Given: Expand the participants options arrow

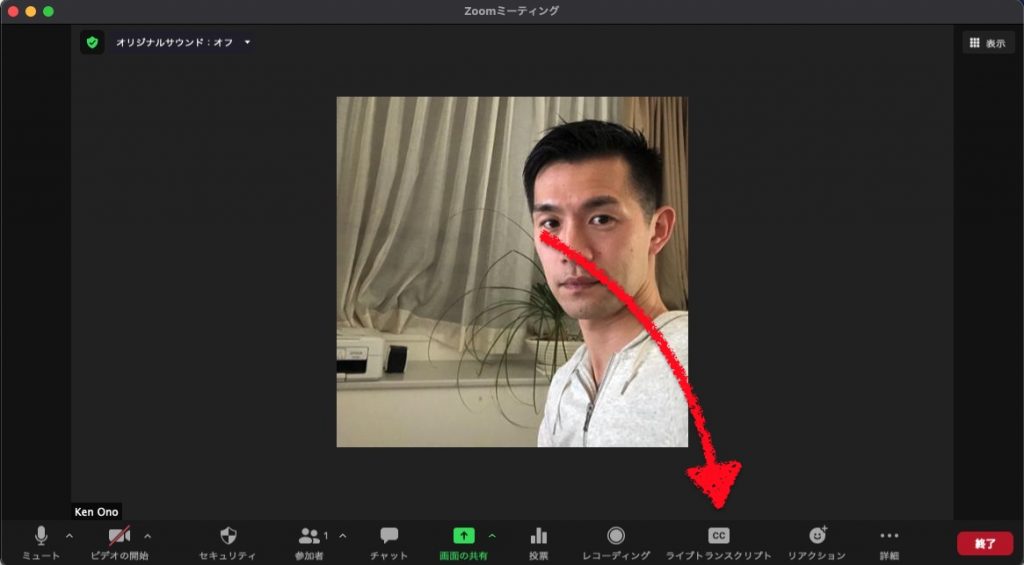Looking at the screenshot, I should point(343,536).
